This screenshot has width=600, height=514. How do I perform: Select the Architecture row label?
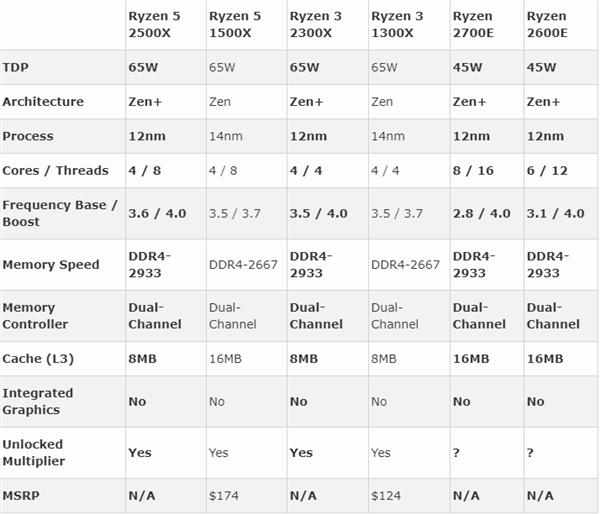43,102
